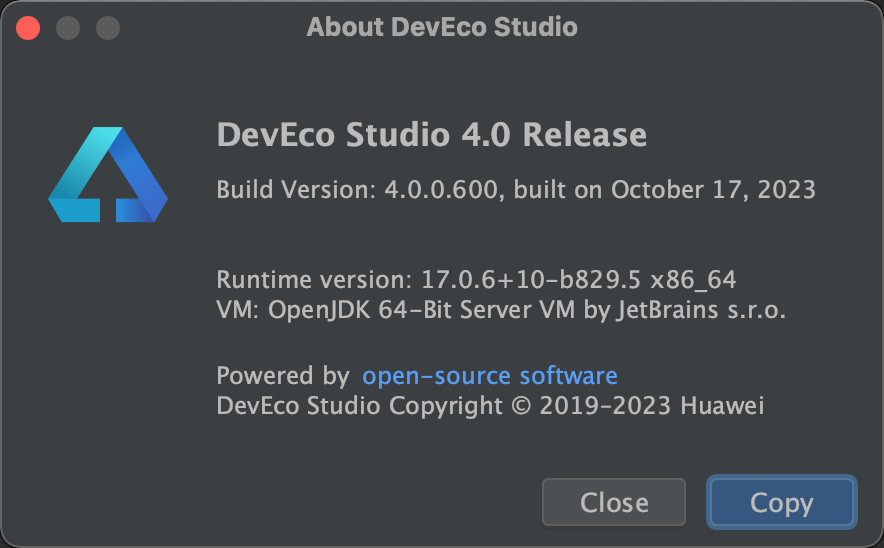
Task: Click the red window close button
Action: pos(28,28)
